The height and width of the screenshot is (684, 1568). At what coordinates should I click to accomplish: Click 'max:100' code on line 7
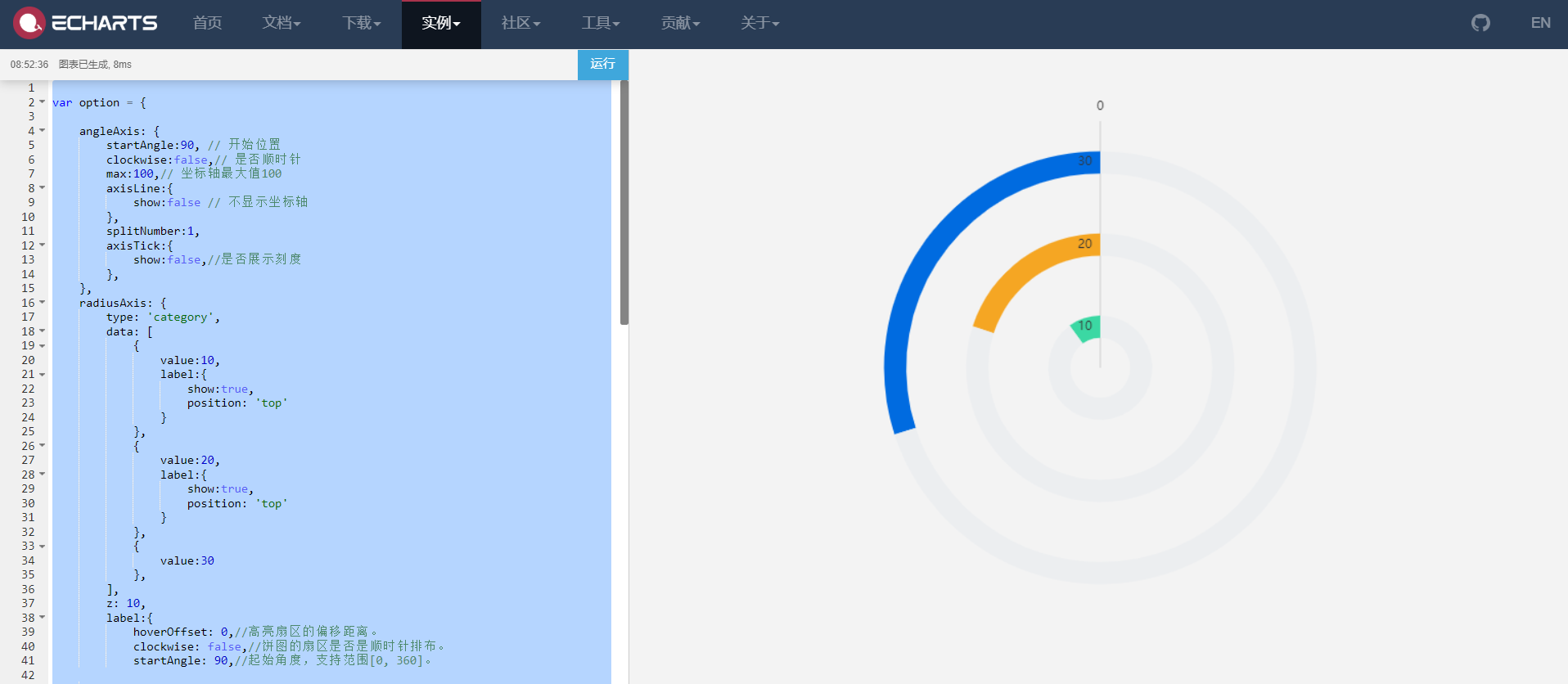(129, 174)
